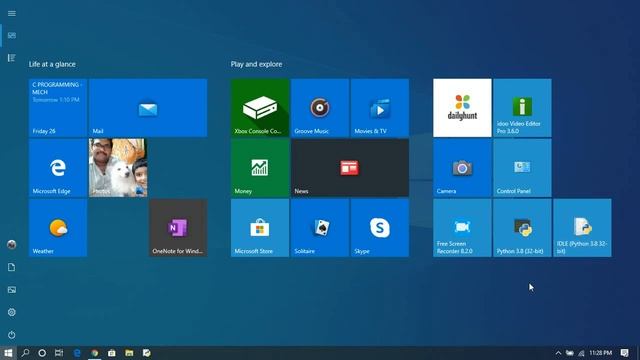Launch the Microsoft Edge tile

click(x=58, y=168)
